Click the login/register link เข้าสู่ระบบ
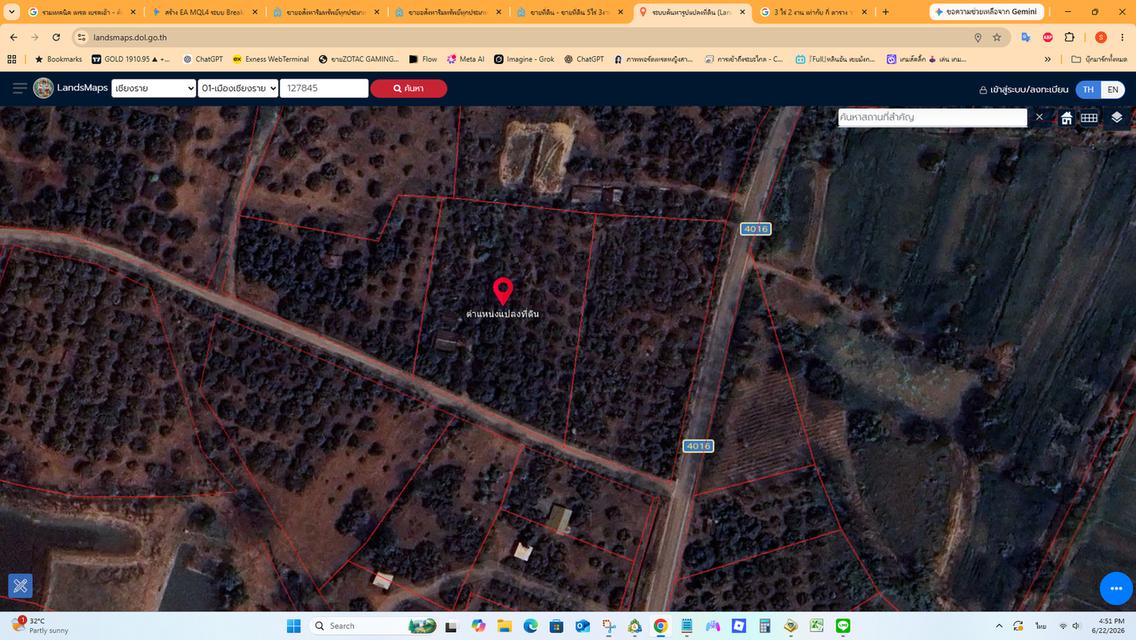 1023,89
